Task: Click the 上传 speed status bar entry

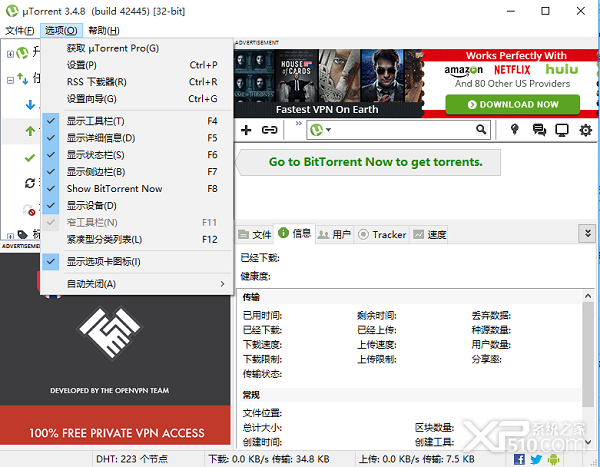Action: tap(416, 459)
